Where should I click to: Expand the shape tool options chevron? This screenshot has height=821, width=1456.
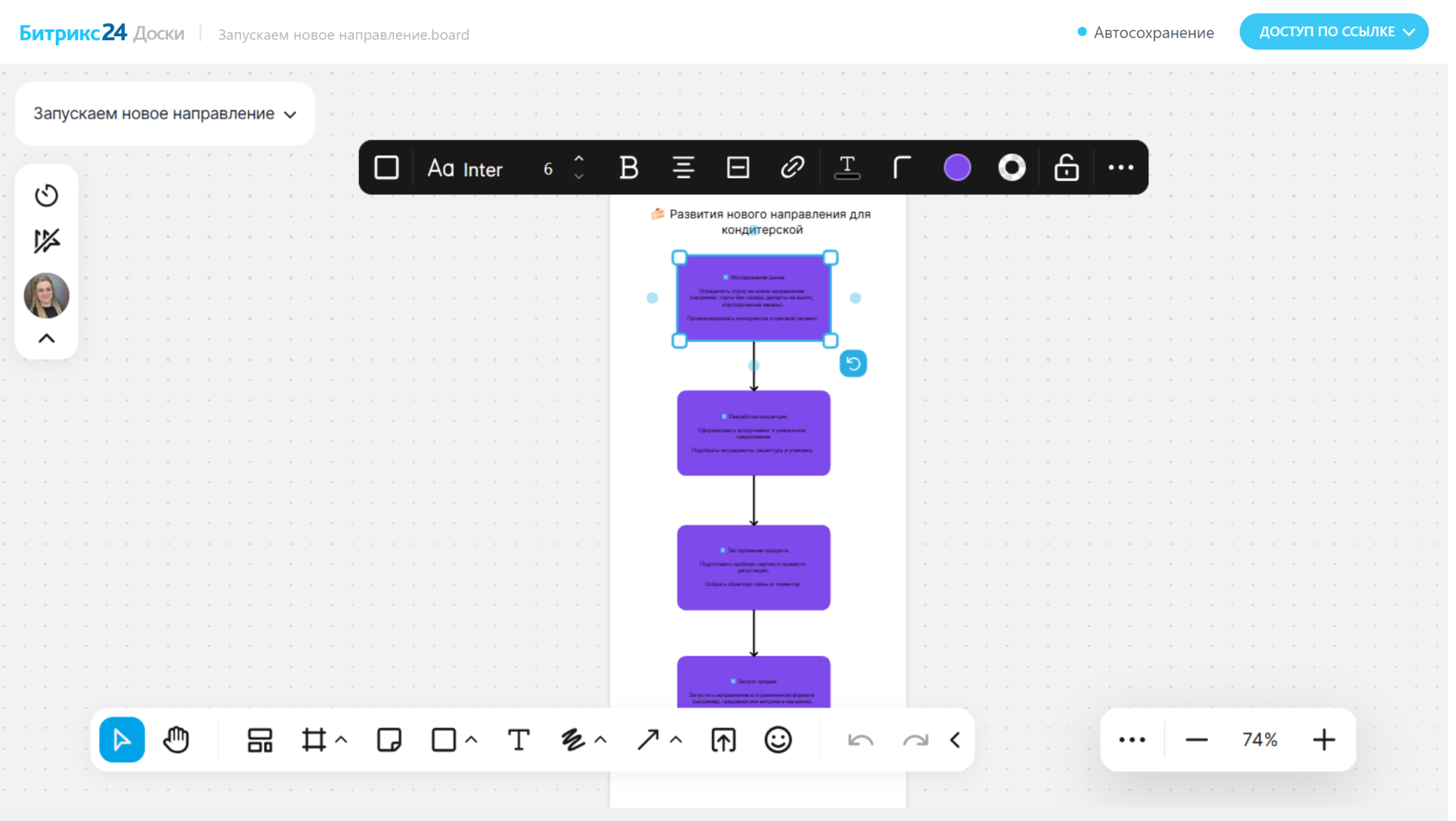(x=471, y=739)
